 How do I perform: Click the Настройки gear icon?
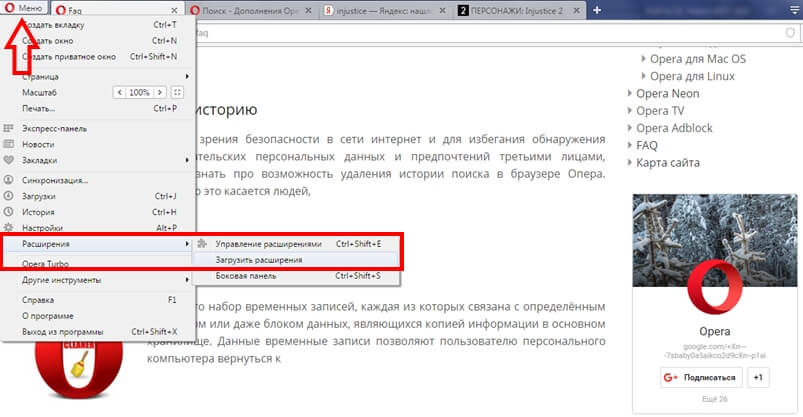click(x=9, y=227)
